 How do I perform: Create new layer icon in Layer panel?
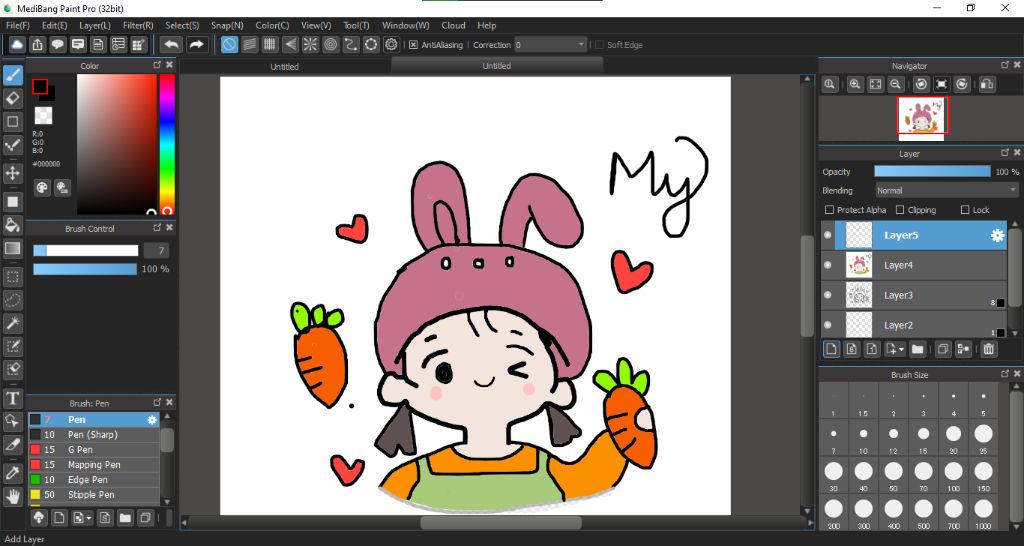(831, 349)
